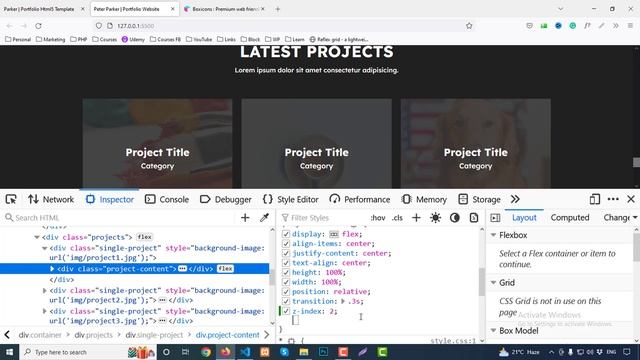Open Visual Studio Code from the taskbar
The height and width of the screenshot is (360, 640).
[x=245, y=352]
